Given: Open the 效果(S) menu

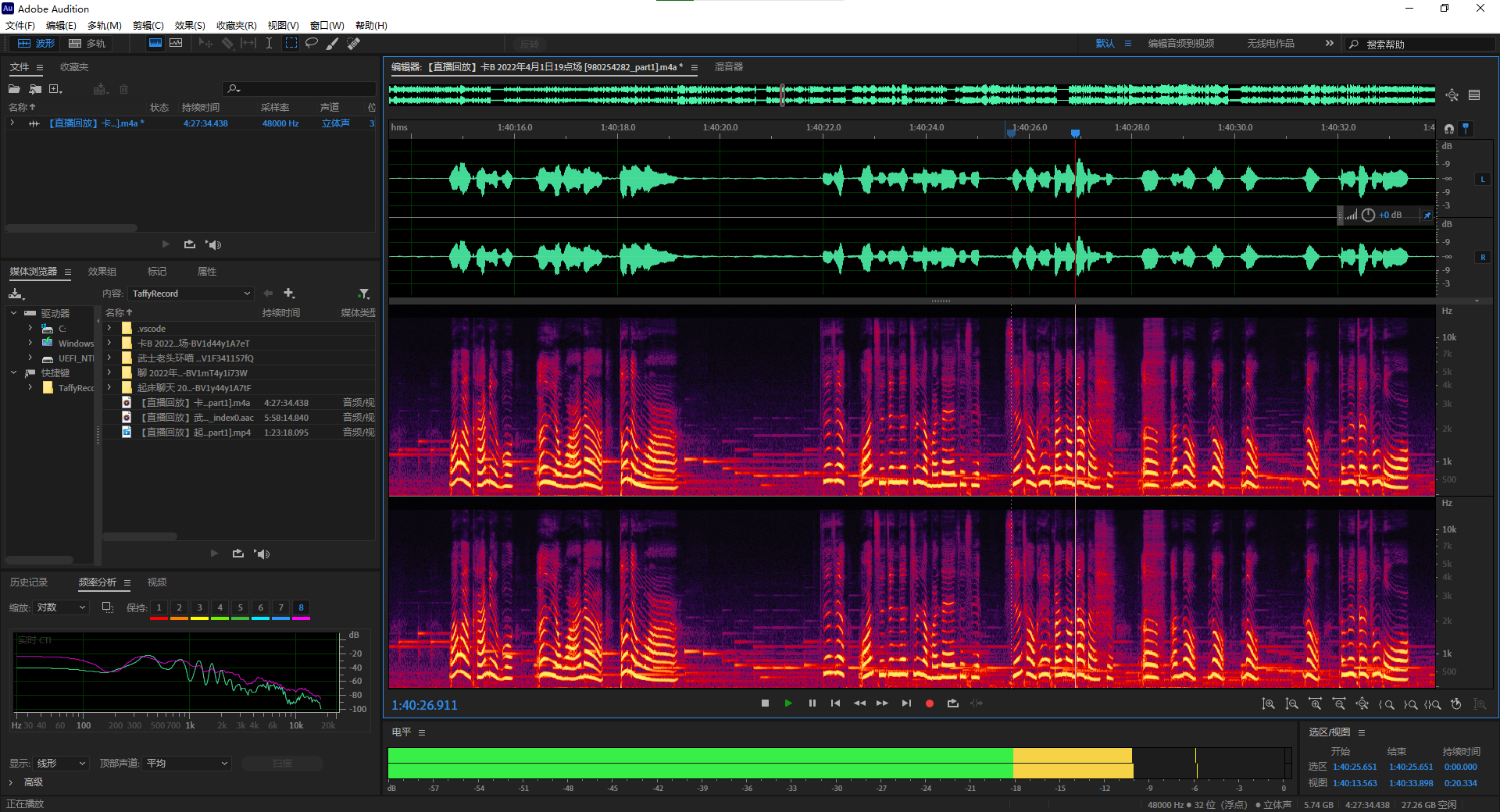Looking at the screenshot, I should [190, 26].
